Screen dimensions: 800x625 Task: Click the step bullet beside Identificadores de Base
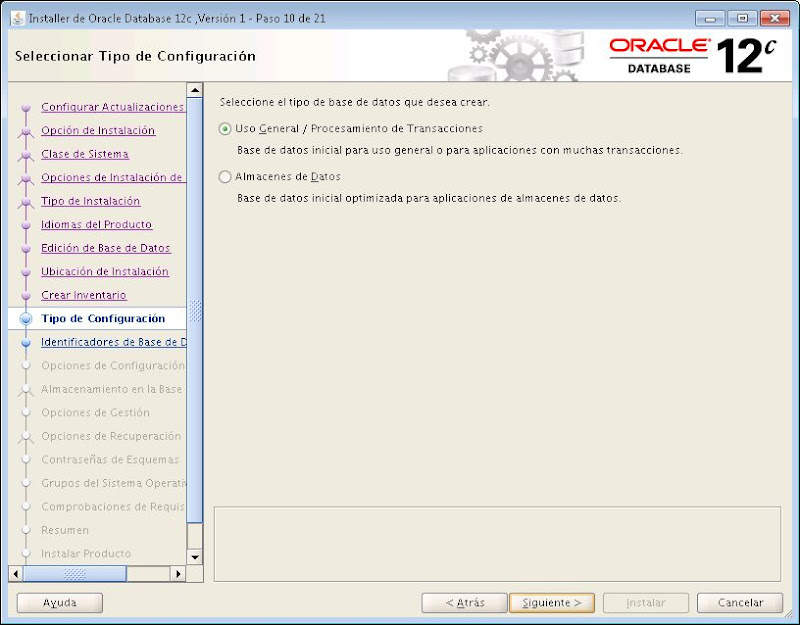26,343
